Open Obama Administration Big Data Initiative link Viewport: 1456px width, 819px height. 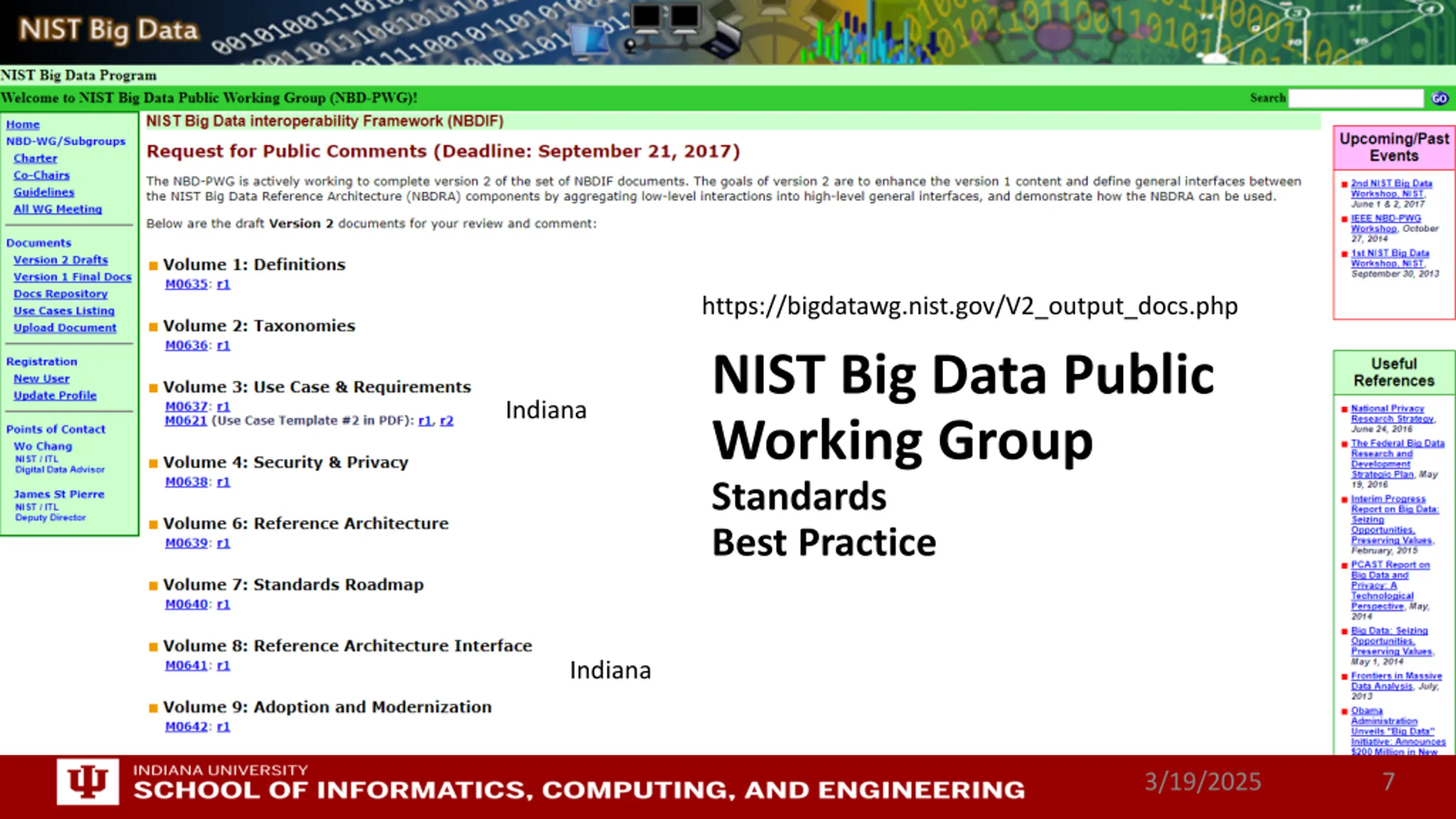pos(1398,731)
